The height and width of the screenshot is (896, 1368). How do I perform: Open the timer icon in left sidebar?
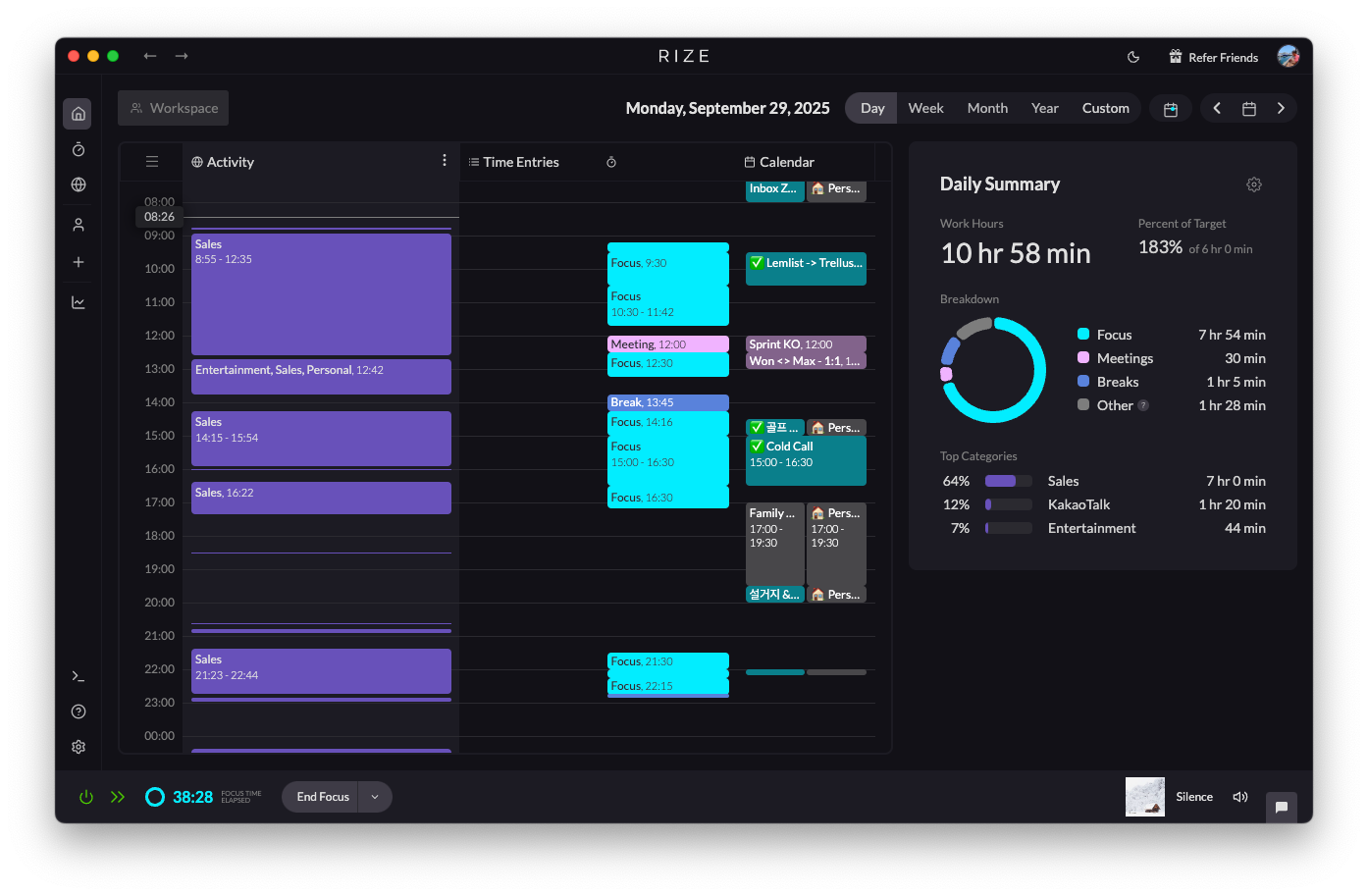point(79,149)
